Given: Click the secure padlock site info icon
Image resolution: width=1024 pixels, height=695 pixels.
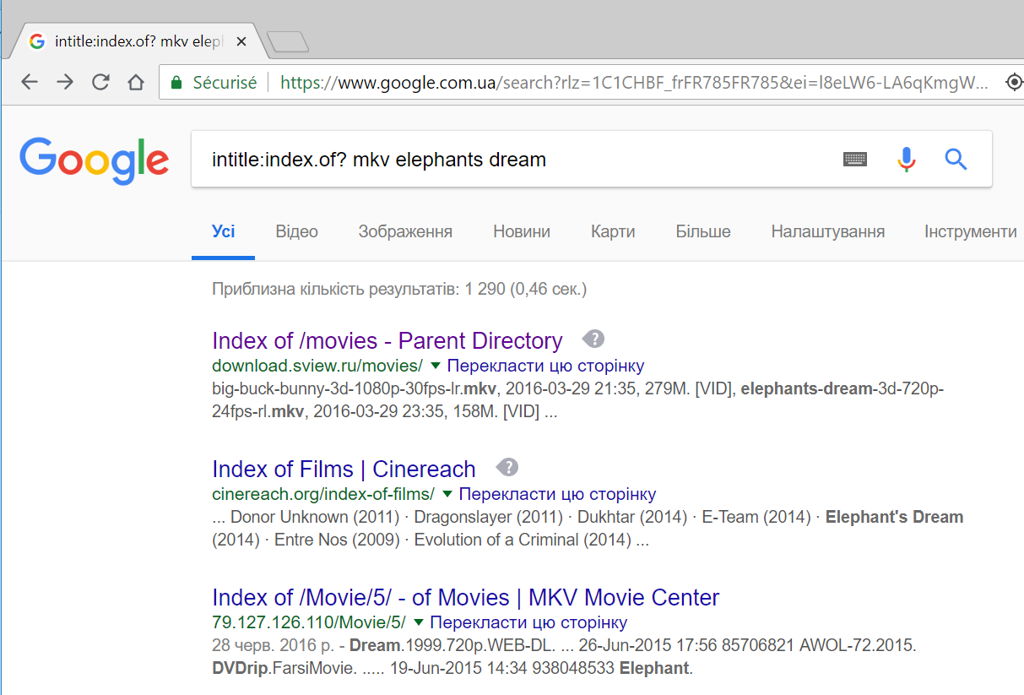Looking at the screenshot, I should coord(176,83).
